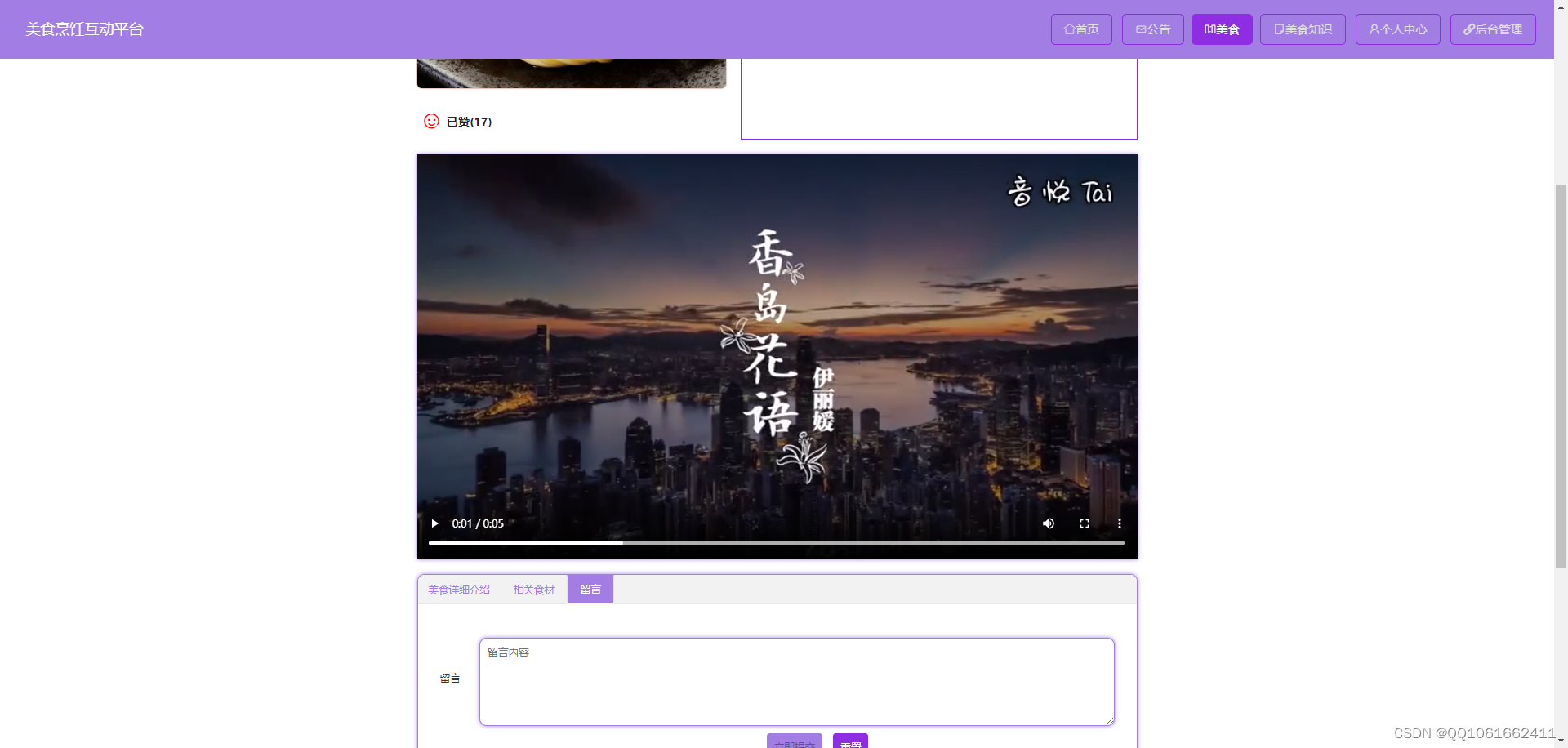Click the smiley face like icon
The height and width of the screenshot is (748, 1568).
click(x=430, y=121)
